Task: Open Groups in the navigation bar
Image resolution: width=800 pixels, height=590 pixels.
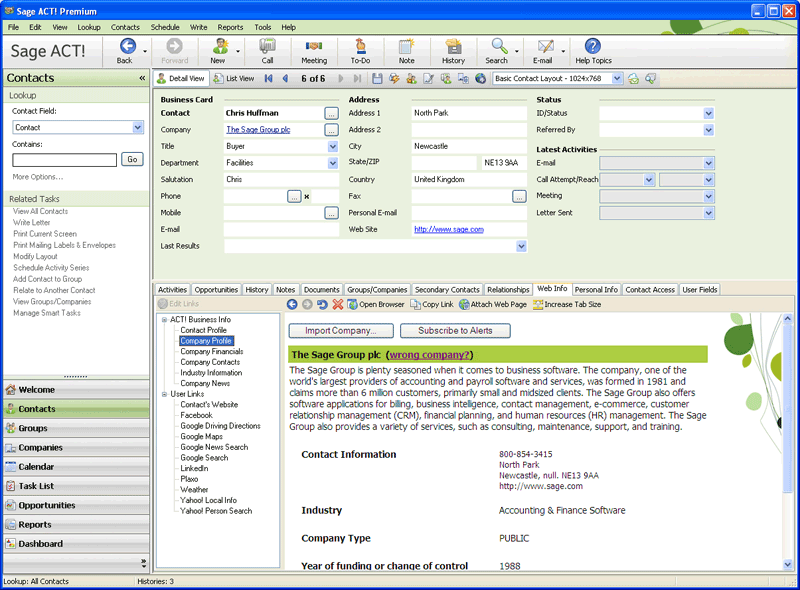Action: point(76,428)
